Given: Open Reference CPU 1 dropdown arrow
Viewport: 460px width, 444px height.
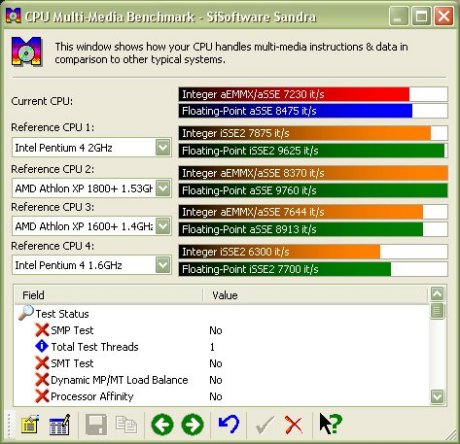Looking at the screenshot, I should [x=163, y=147].
